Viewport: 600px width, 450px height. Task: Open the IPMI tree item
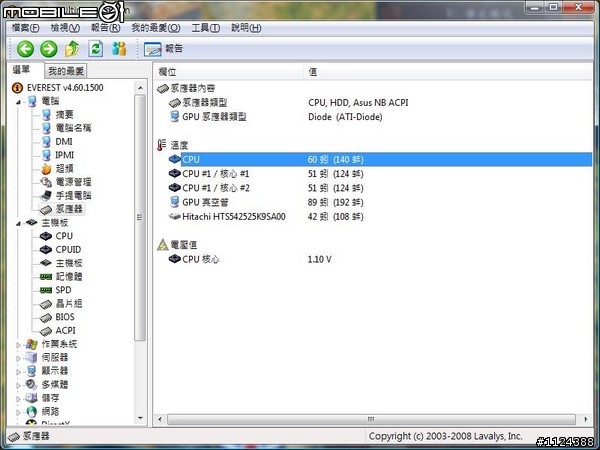[x=64, y=155]
